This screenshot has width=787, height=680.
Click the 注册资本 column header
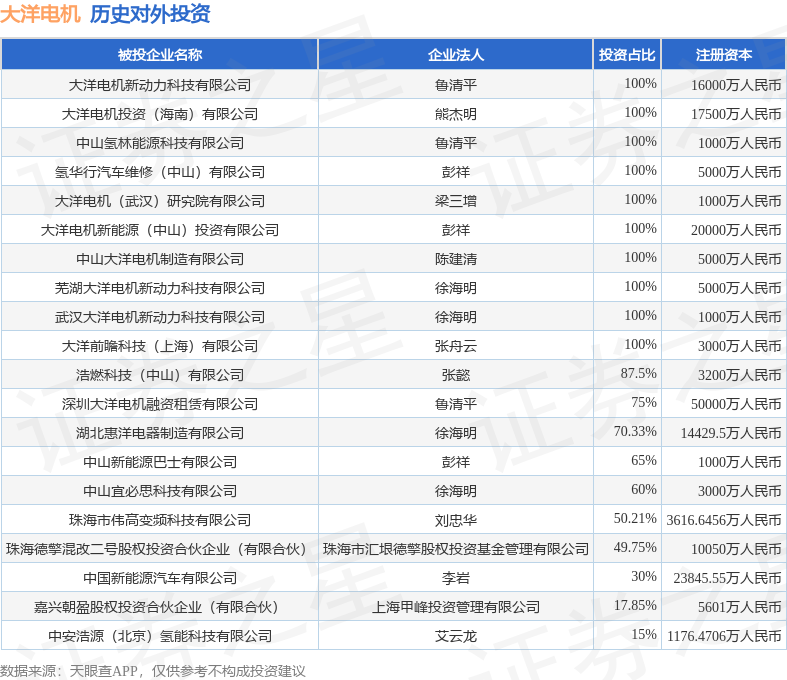724,55
